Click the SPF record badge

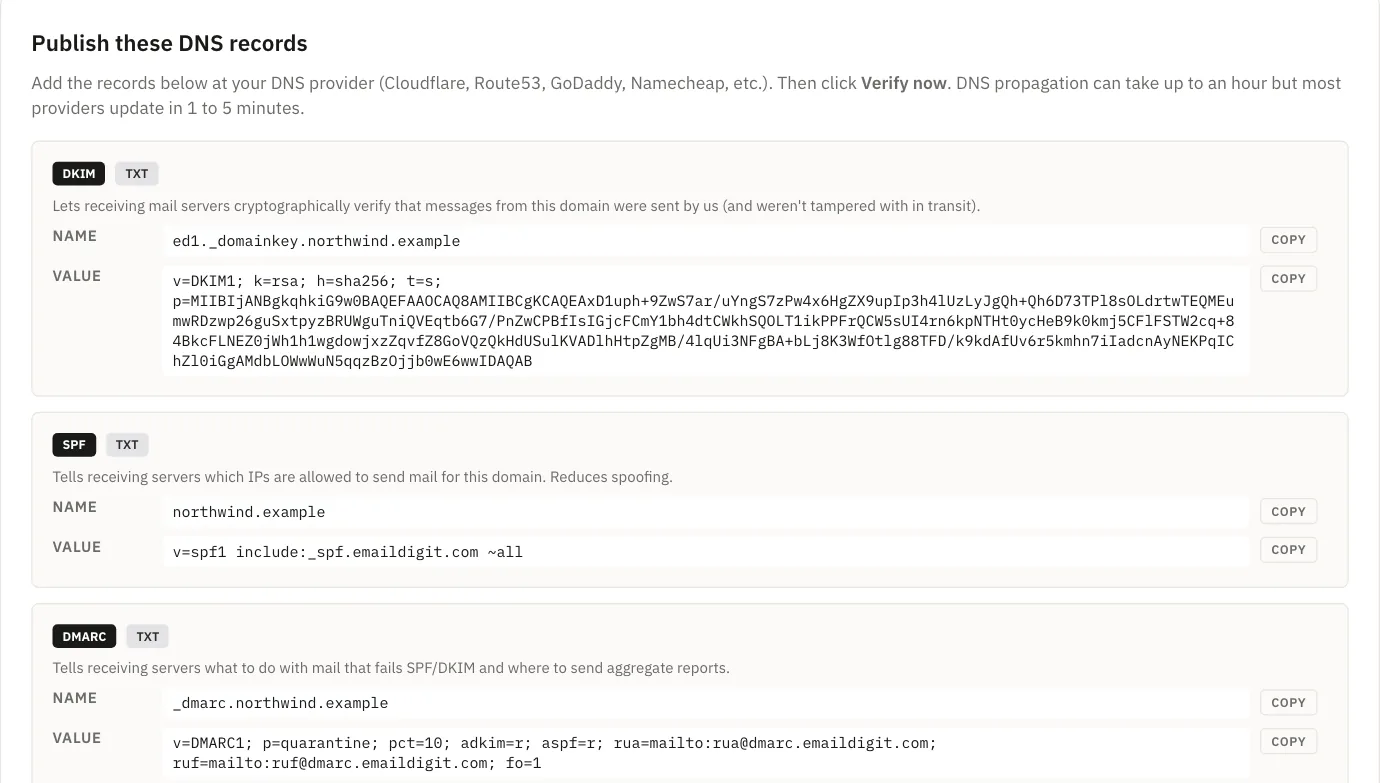pyautogui.click(x=74, y=445)
